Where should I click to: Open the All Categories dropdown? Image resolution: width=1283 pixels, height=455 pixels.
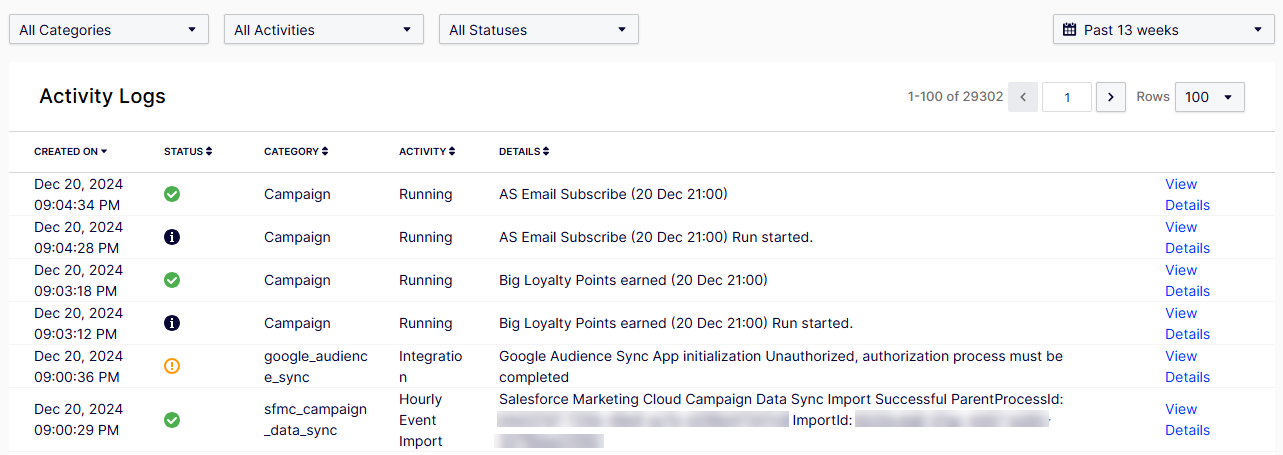click(108, 30)
